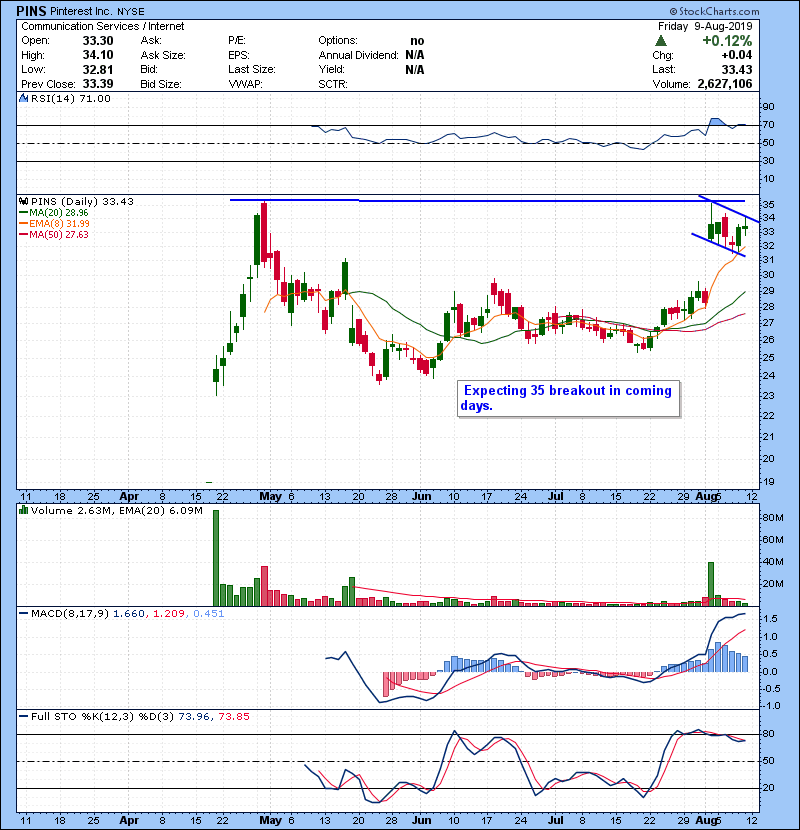Select the +0.12% percent change
800x830 pixels.
(x=727, y=41)
